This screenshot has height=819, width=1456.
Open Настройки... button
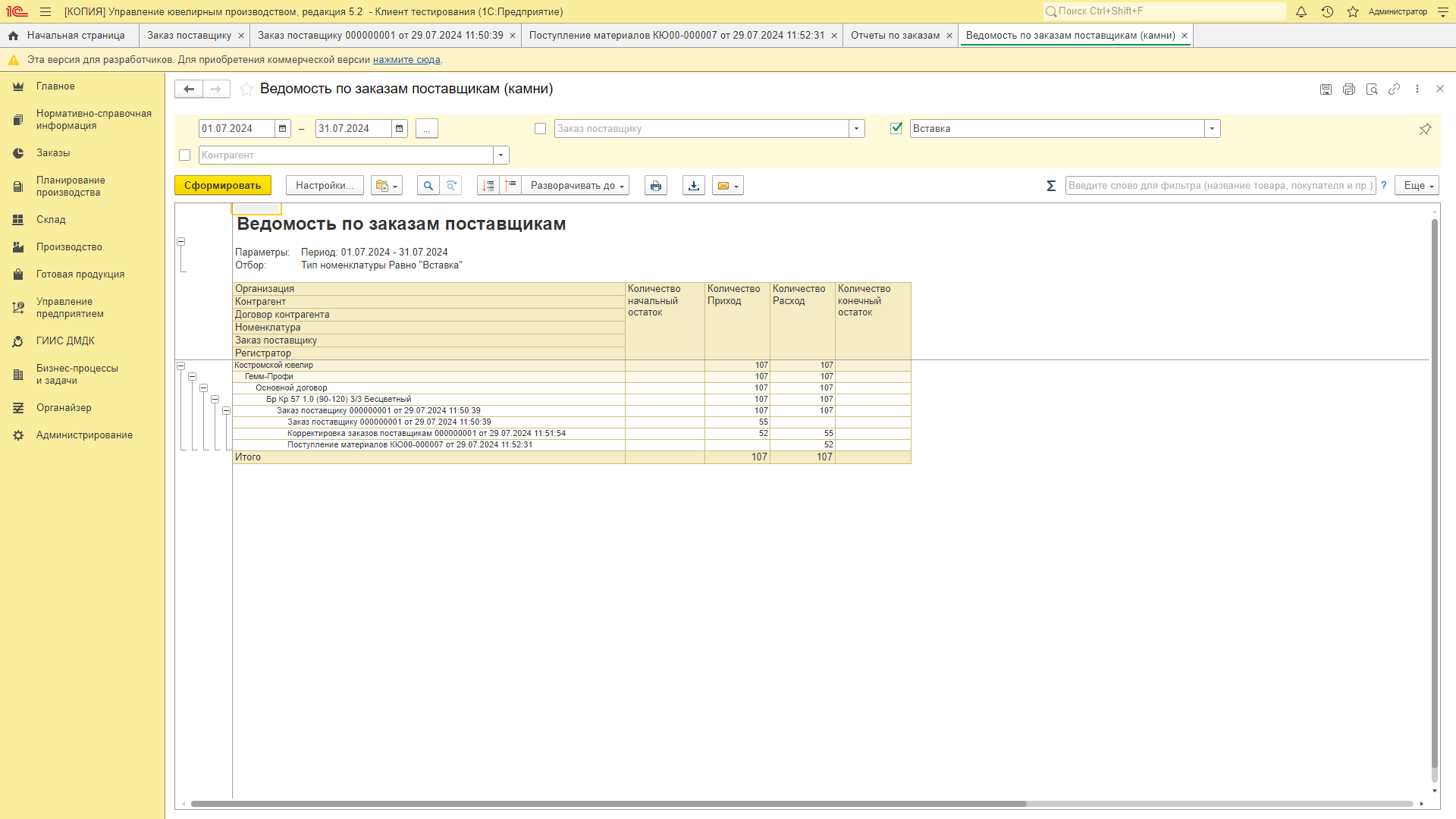tap(325, 186)
